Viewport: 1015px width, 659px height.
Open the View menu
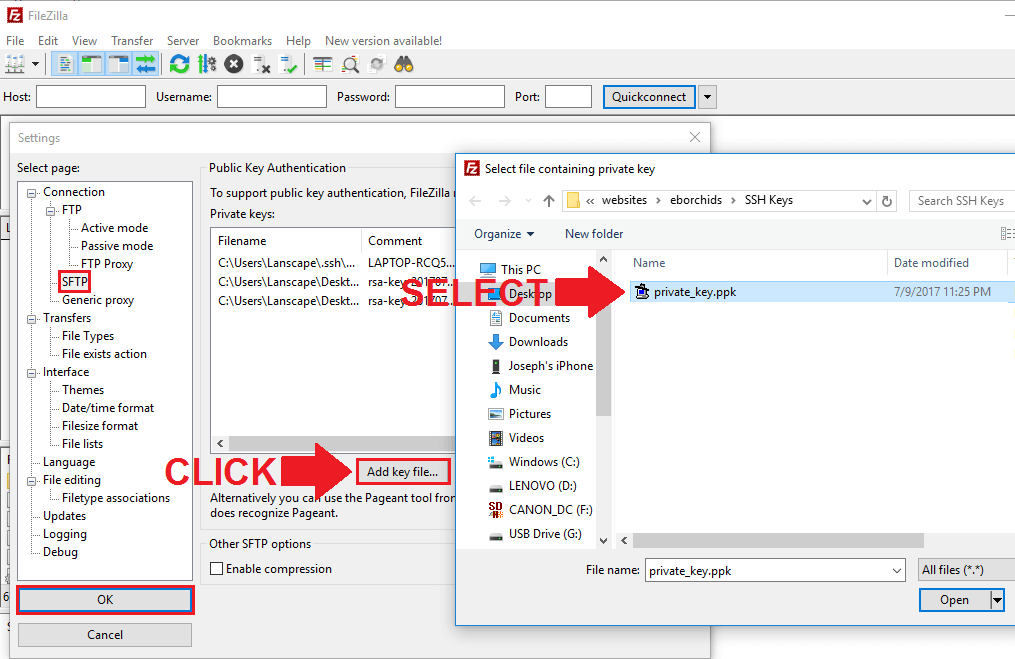[x=84, y=41]
